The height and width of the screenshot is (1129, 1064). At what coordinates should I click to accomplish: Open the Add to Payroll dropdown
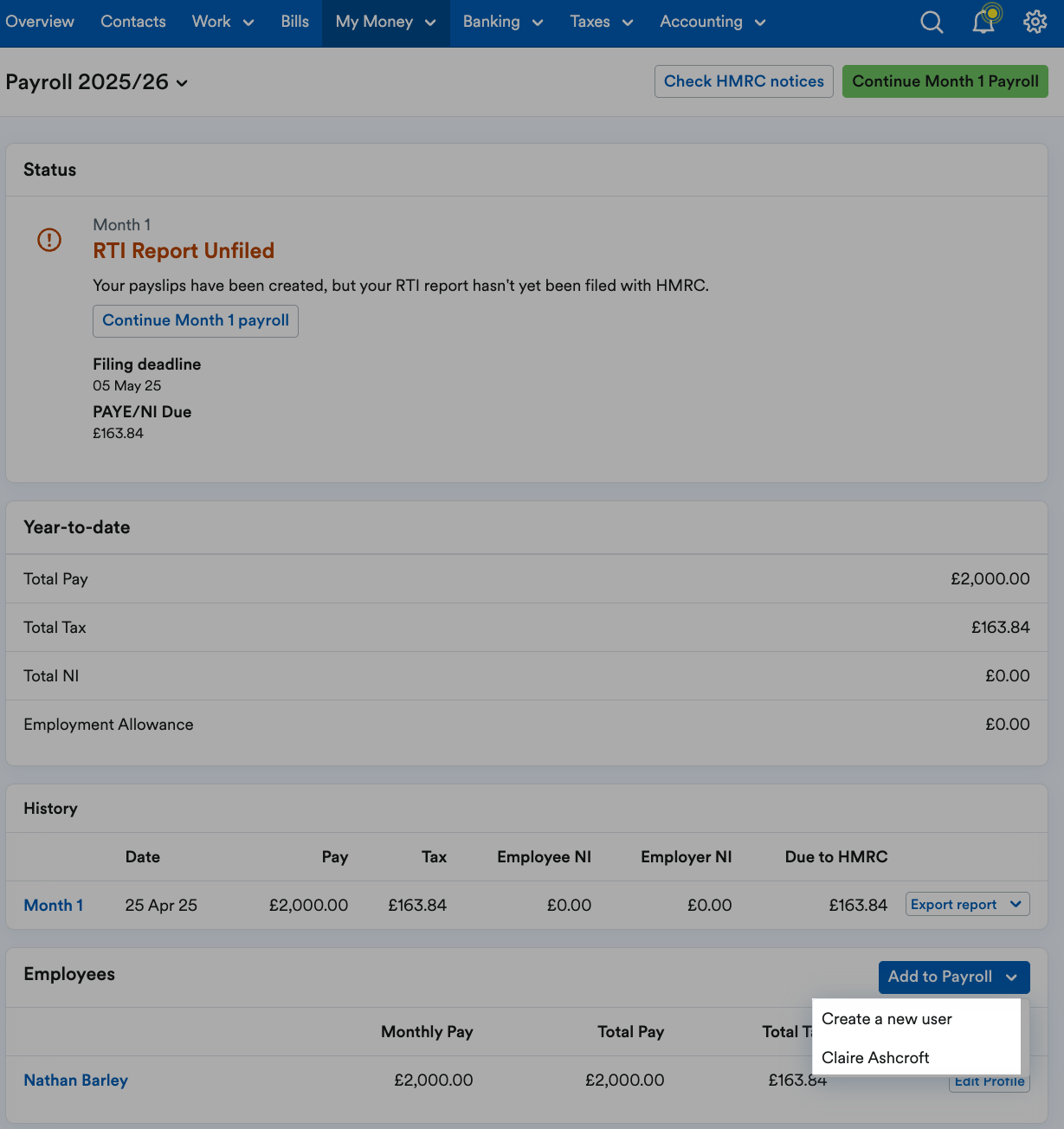954,977
